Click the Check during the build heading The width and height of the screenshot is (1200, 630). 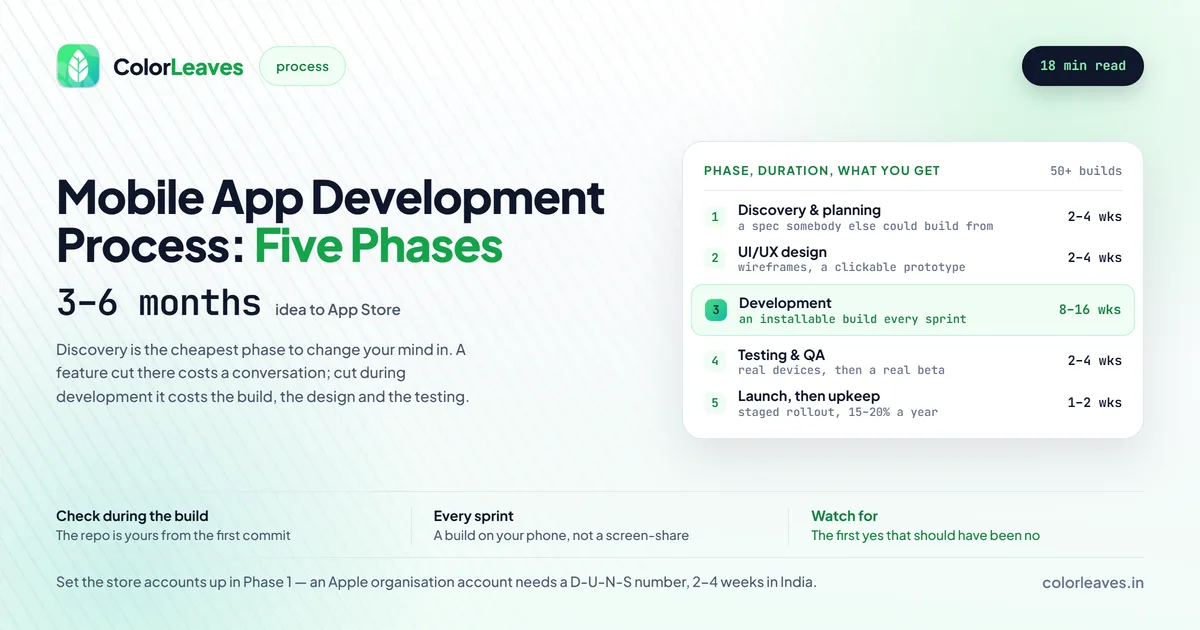coord(132,516)
